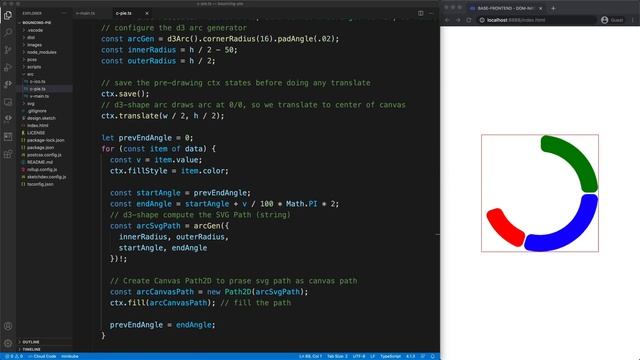Click browser back button
Screen dimensions: 640x360
point(447,20)
